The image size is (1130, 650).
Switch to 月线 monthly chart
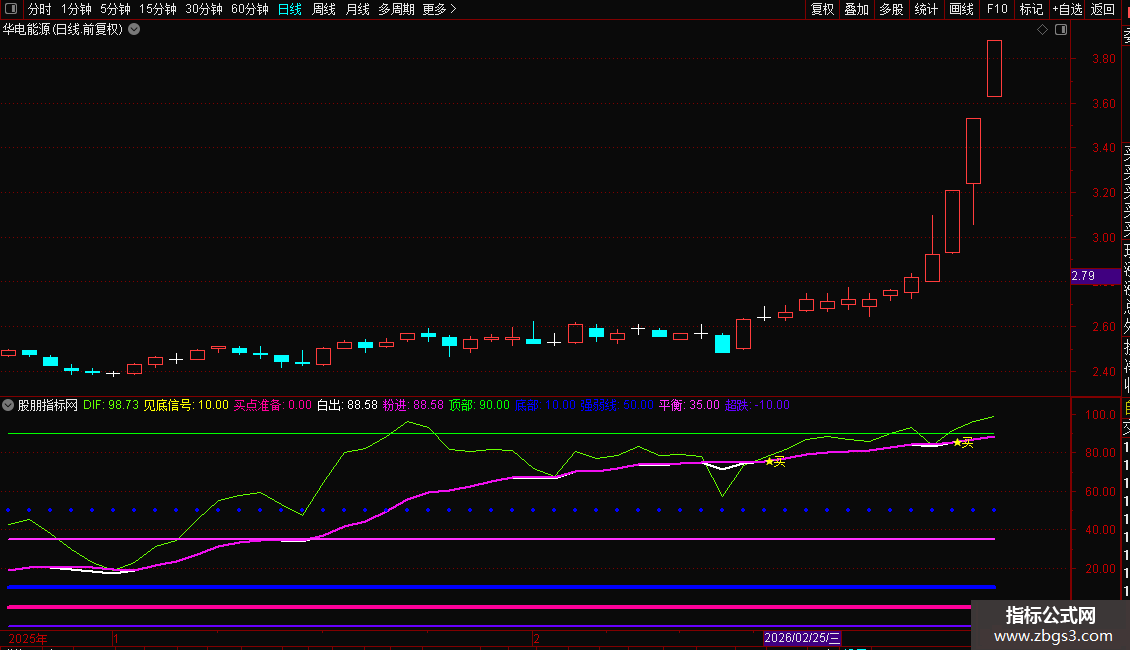(x=357, y=9)
